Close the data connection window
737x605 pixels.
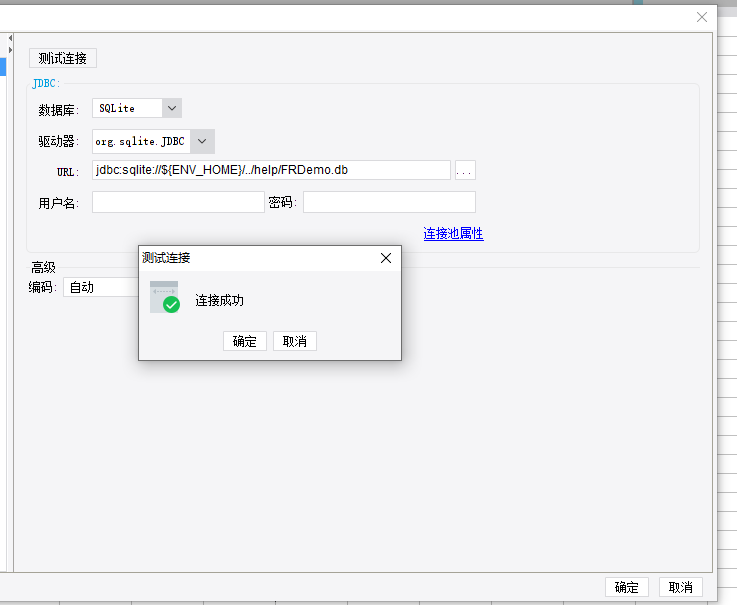702,17
